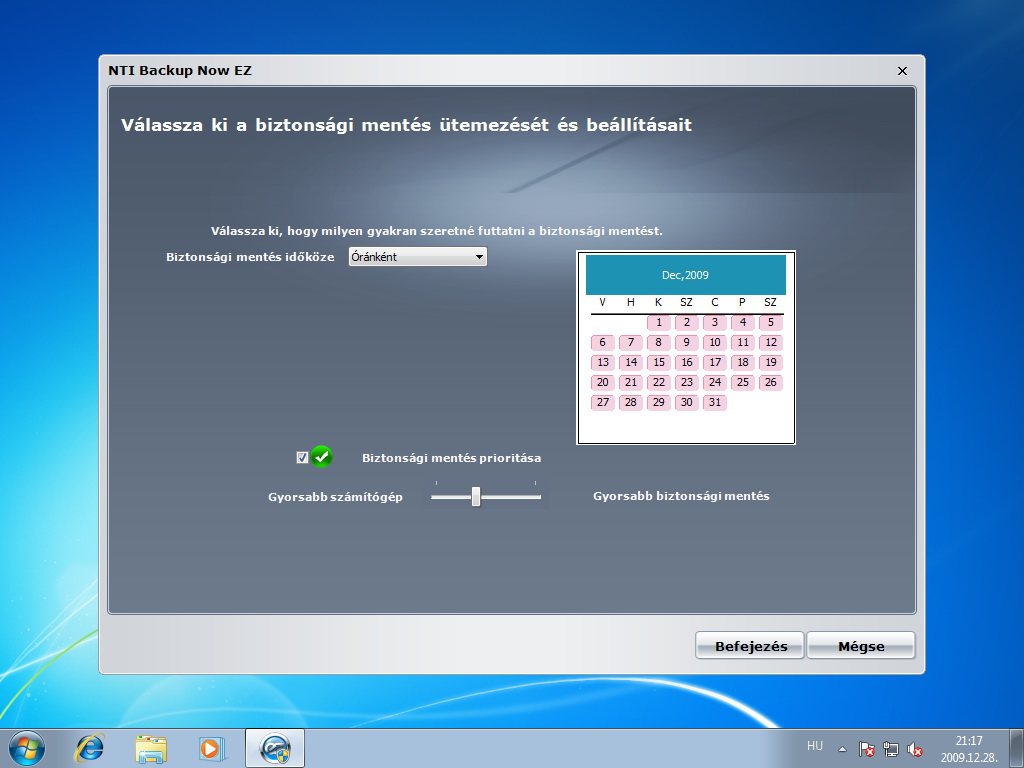Image resolution: width=1024 pixels, height=768 pixels.
Task: Click the HU language indicator
Action: click(x=814, y=746)
